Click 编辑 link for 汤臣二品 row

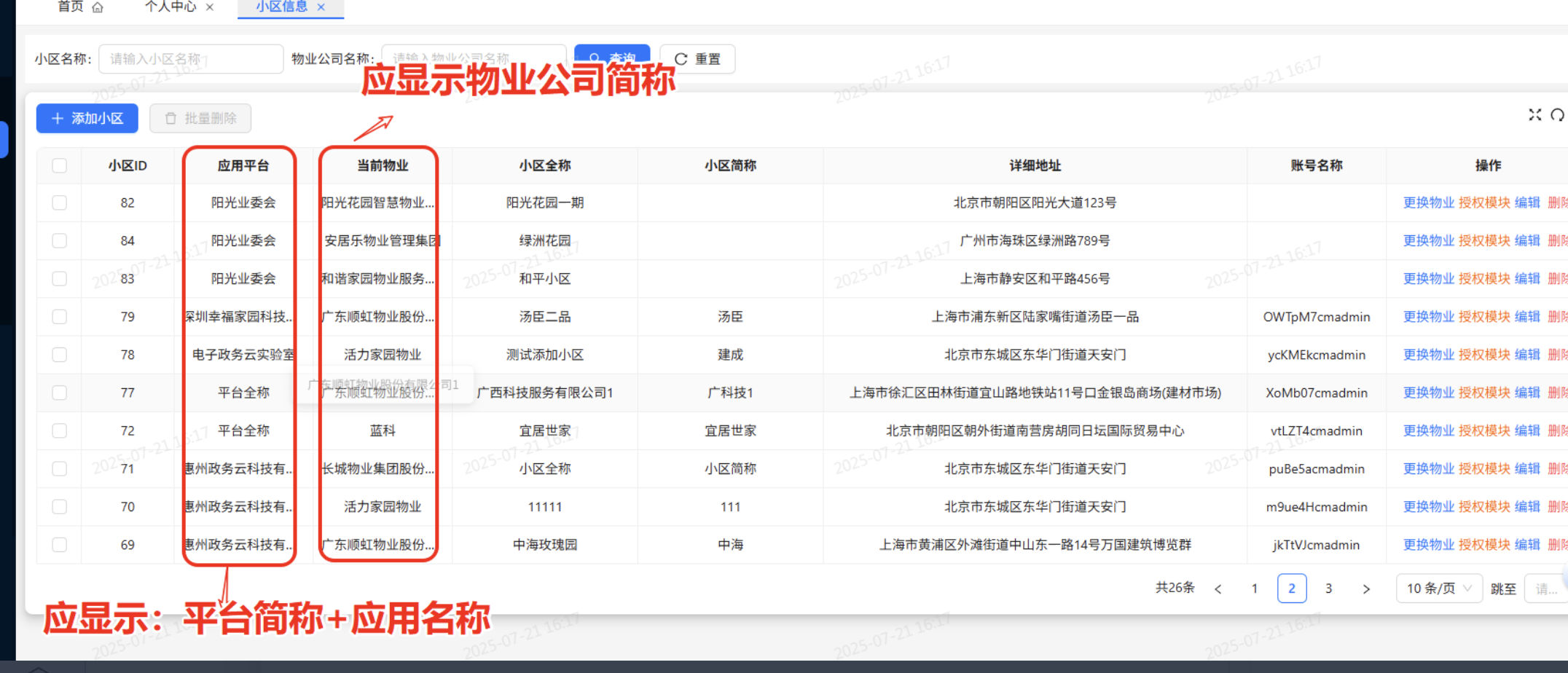[1527, 316]
